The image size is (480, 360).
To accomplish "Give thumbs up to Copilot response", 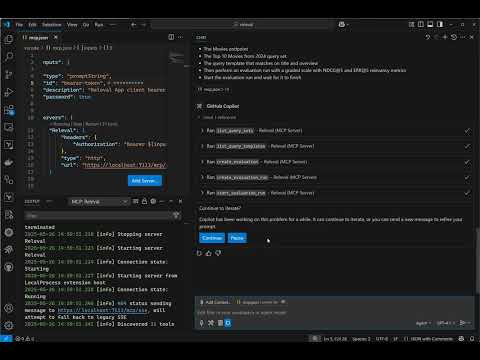I will (209, 254).
